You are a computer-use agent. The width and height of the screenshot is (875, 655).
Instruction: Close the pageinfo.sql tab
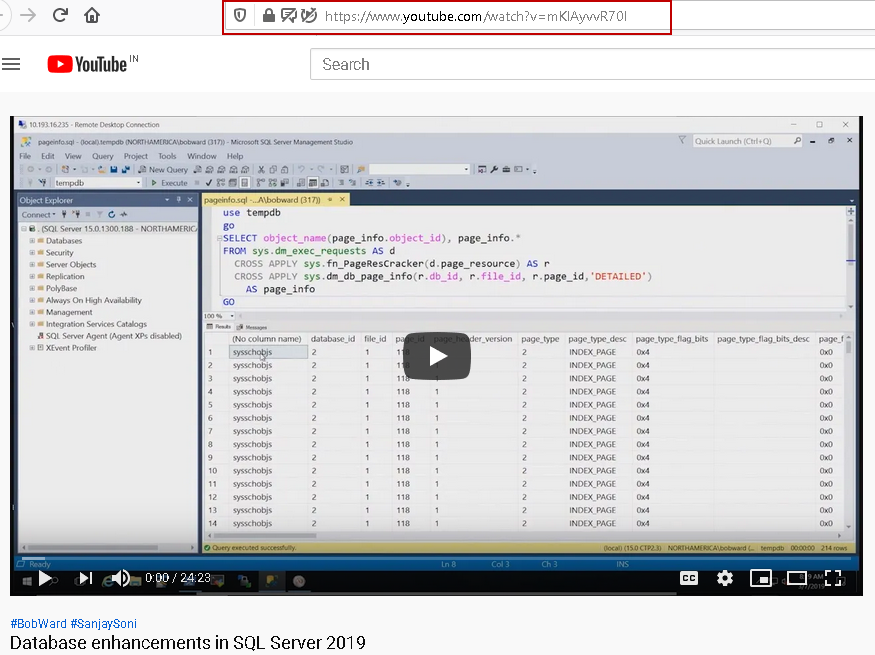(342, 199)
